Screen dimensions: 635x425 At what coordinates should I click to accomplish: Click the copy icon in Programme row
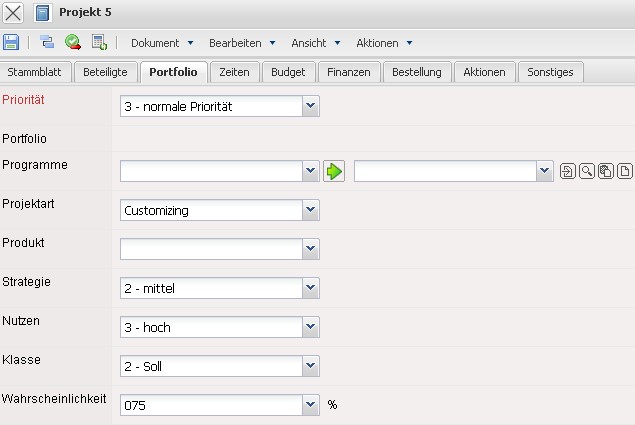pos(606,171)
